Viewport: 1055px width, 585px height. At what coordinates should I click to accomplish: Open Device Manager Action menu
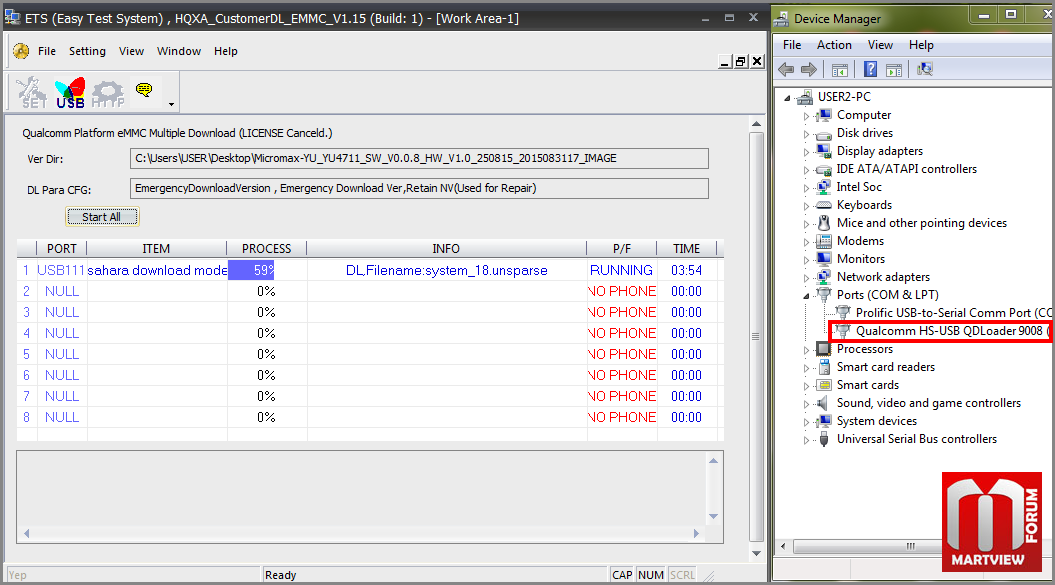pyautogui.click(x=834, y=44)
